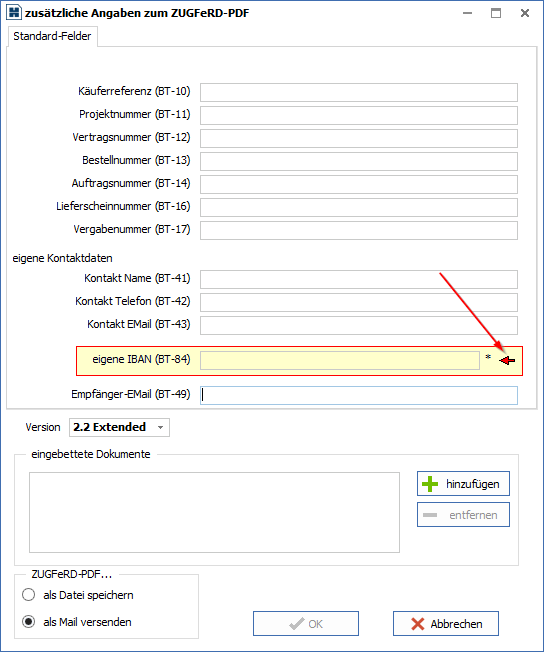Switch to the Standard-Felder tab

(x=52, y=36)
